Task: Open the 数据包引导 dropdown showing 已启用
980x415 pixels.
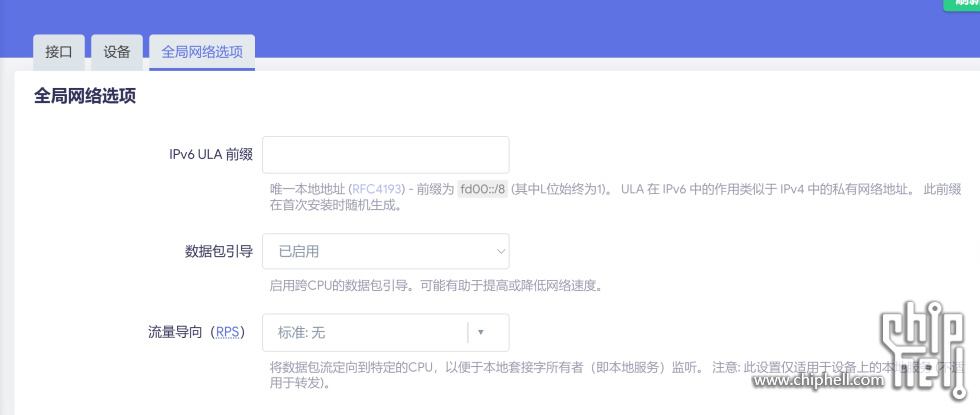Action: point(386,251)
